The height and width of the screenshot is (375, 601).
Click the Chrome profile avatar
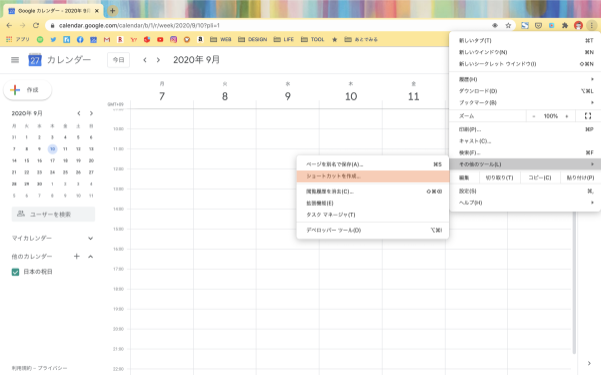click(578, 26)
